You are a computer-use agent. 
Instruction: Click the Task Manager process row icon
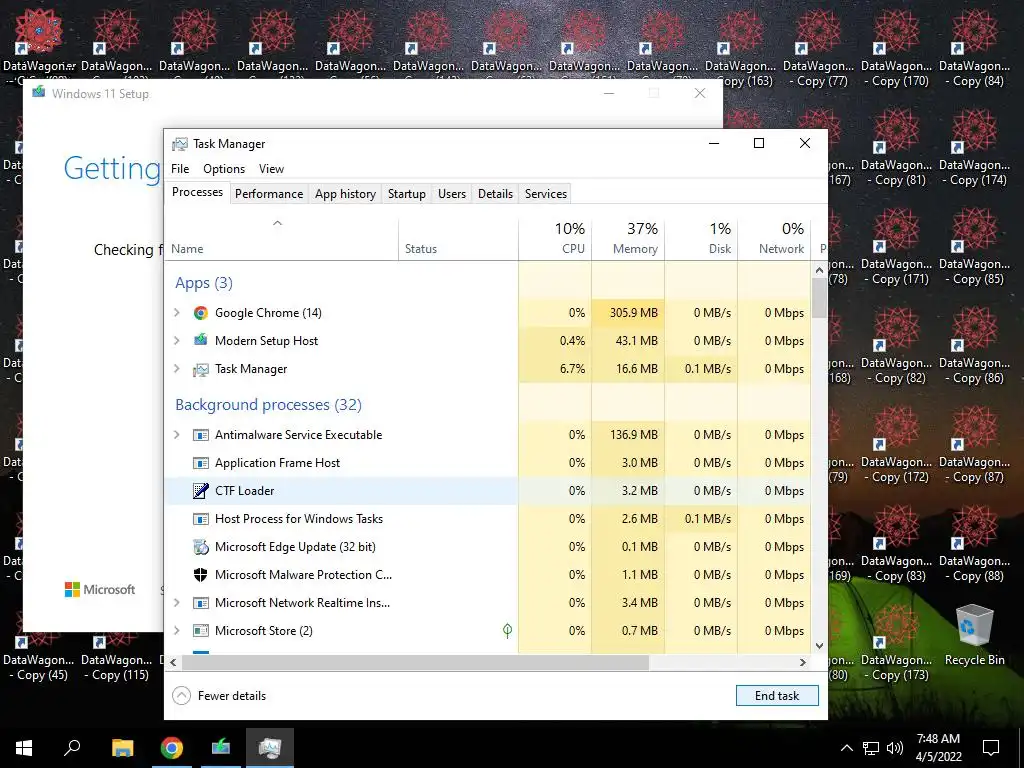[x=200, y=369]
